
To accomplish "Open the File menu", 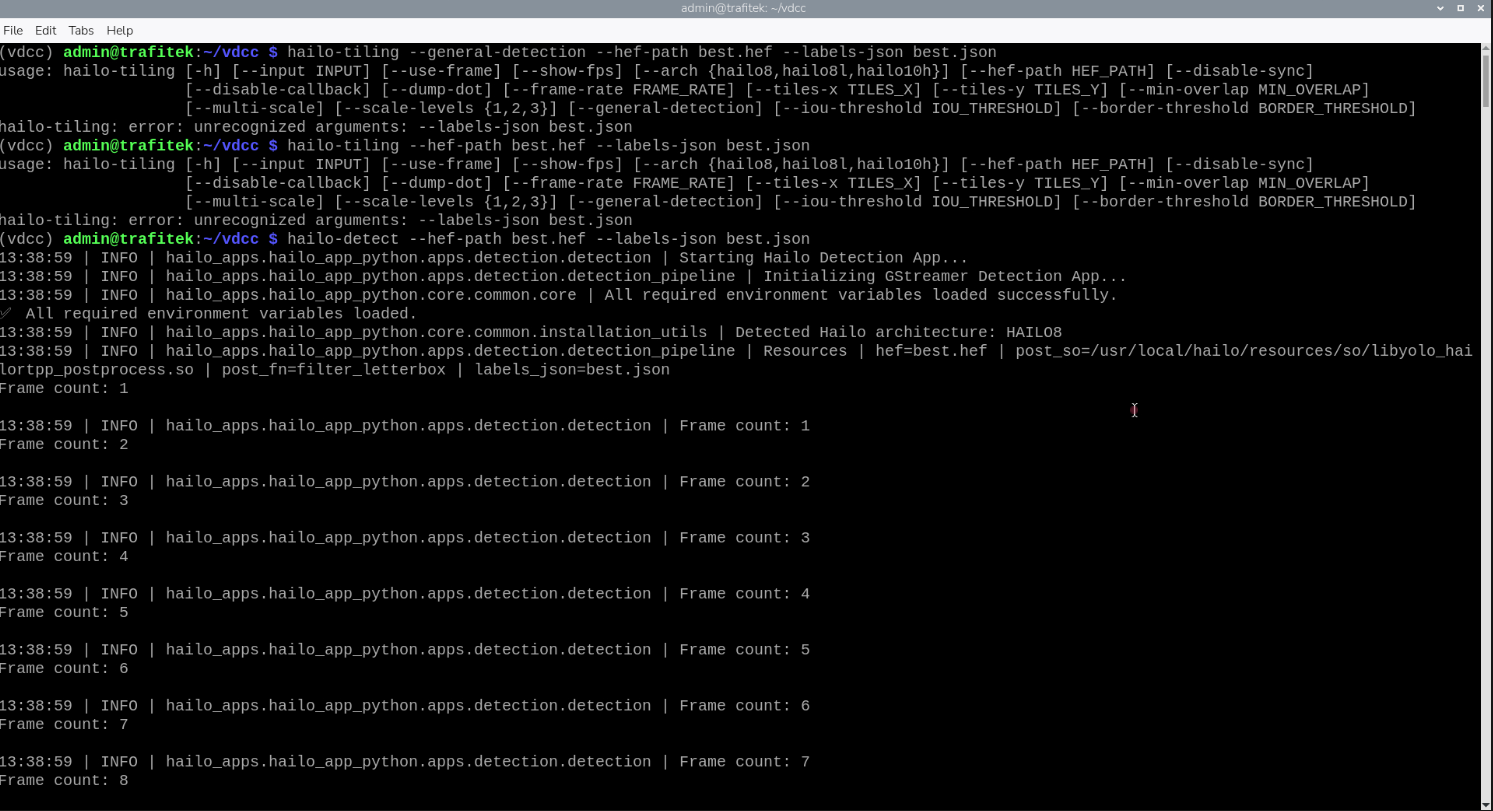I will click(x=13, y=30).
